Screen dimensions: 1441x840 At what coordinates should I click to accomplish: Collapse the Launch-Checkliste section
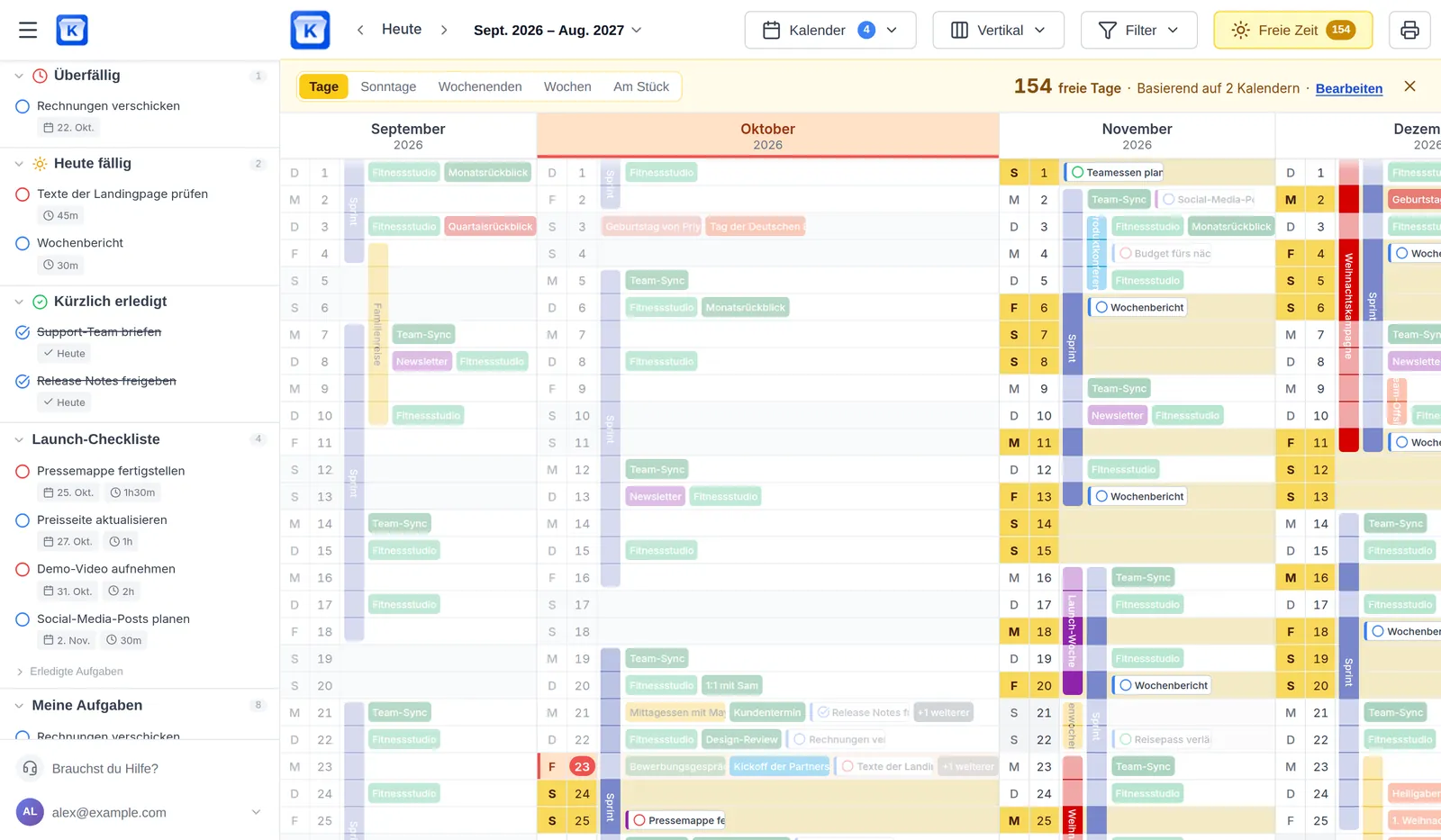pyautogui.click(x=18, y=439)
